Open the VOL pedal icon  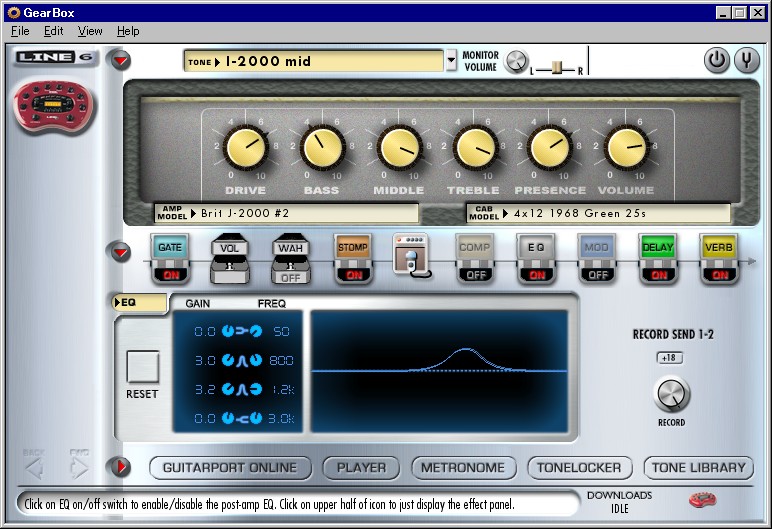coord(229,246)
